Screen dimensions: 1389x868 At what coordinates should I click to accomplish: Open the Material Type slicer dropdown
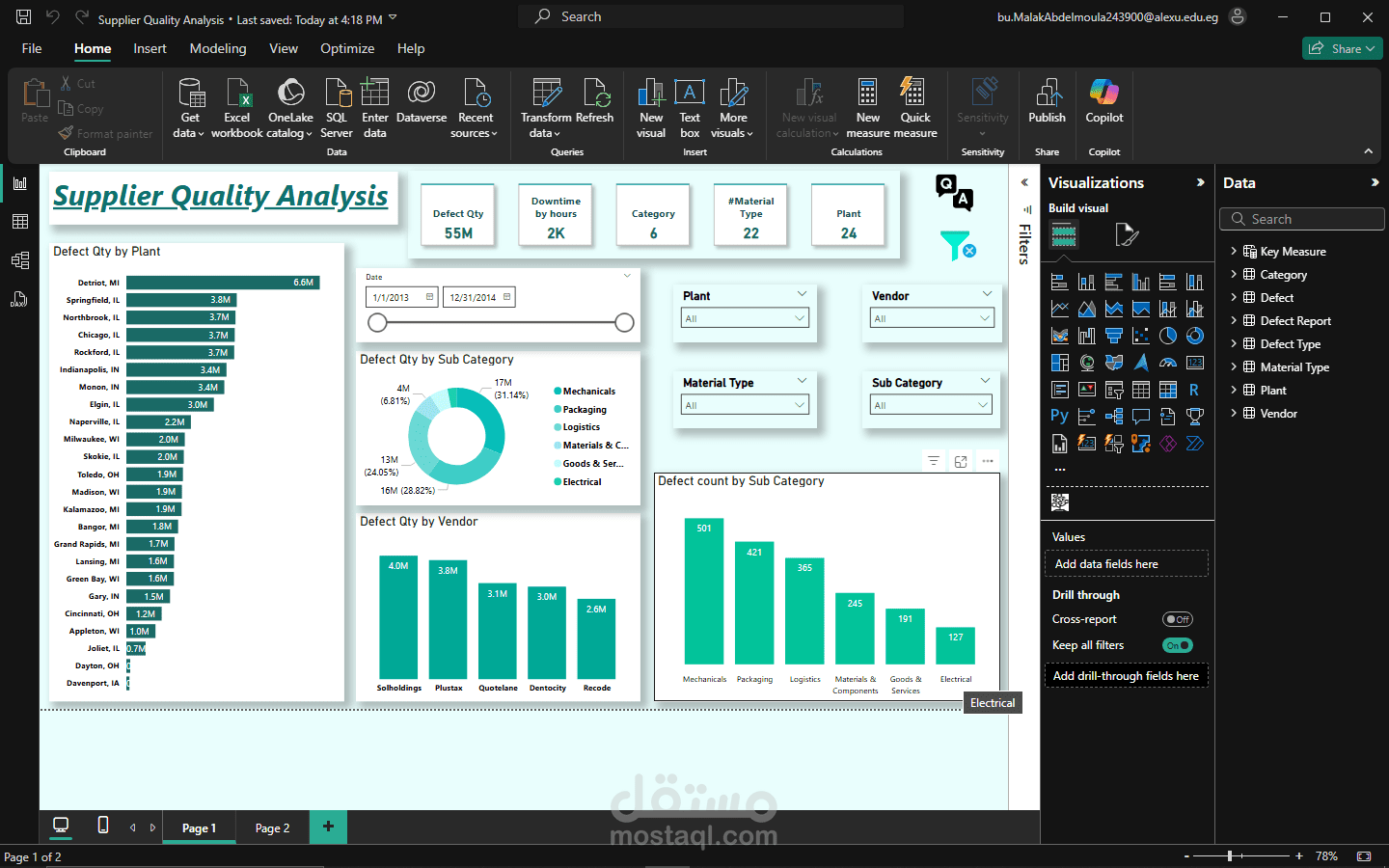745,405
